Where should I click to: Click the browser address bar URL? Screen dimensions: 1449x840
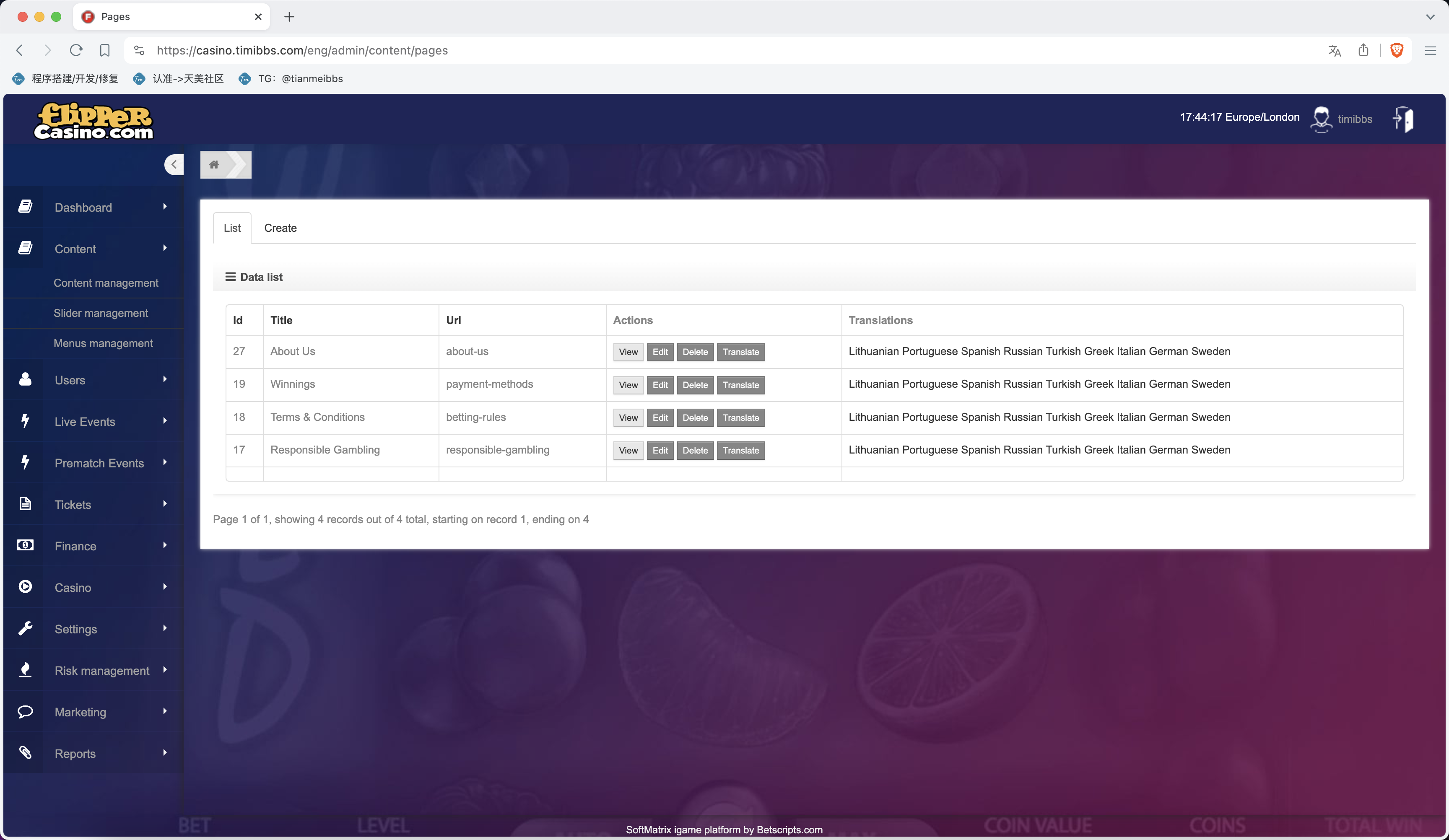pyautogui.click(x=302, y=50)
